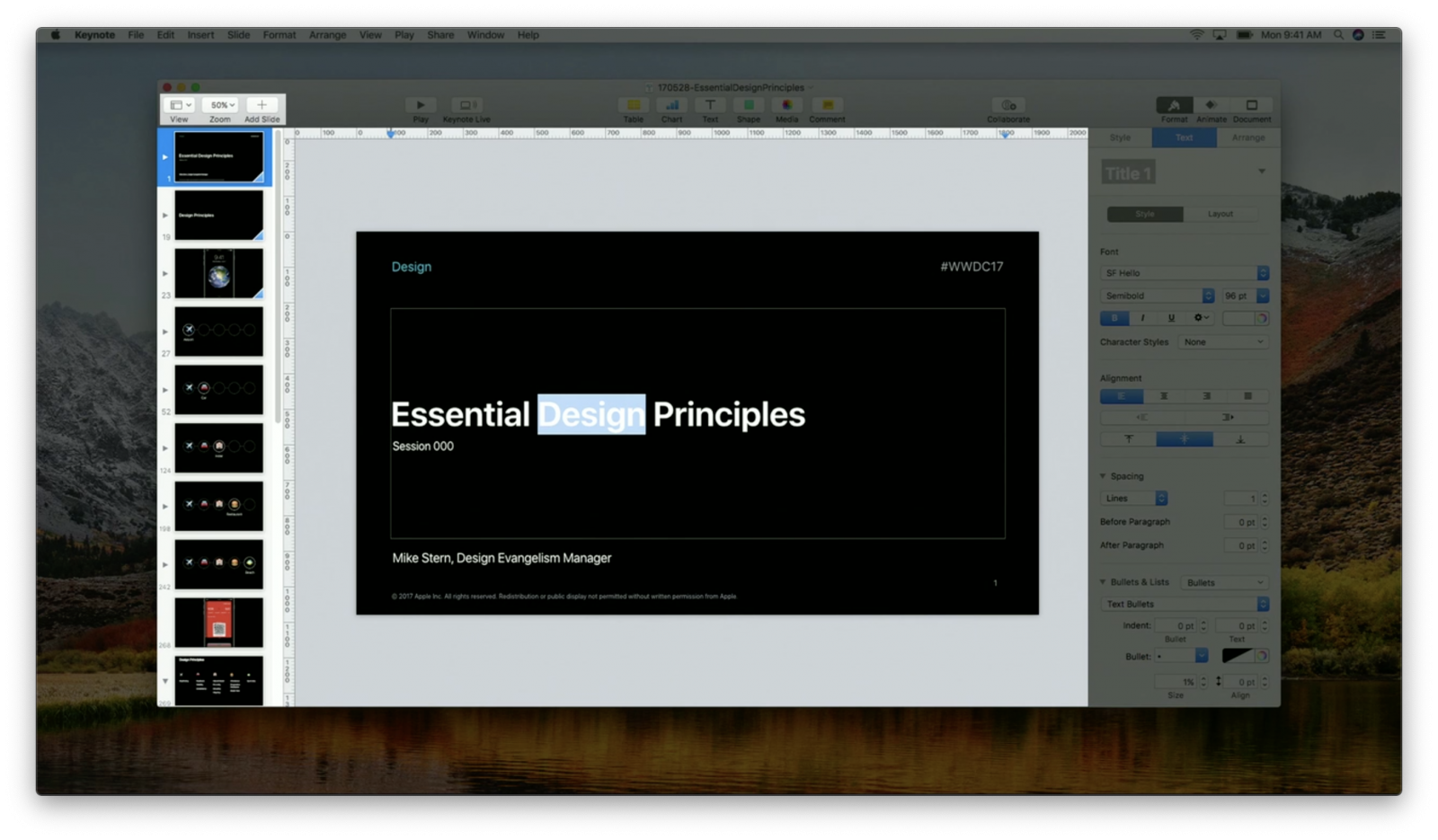Viewport: 1438px width, 840px height.
Task: Align text vertically to the bottom
Action: 1240,439
